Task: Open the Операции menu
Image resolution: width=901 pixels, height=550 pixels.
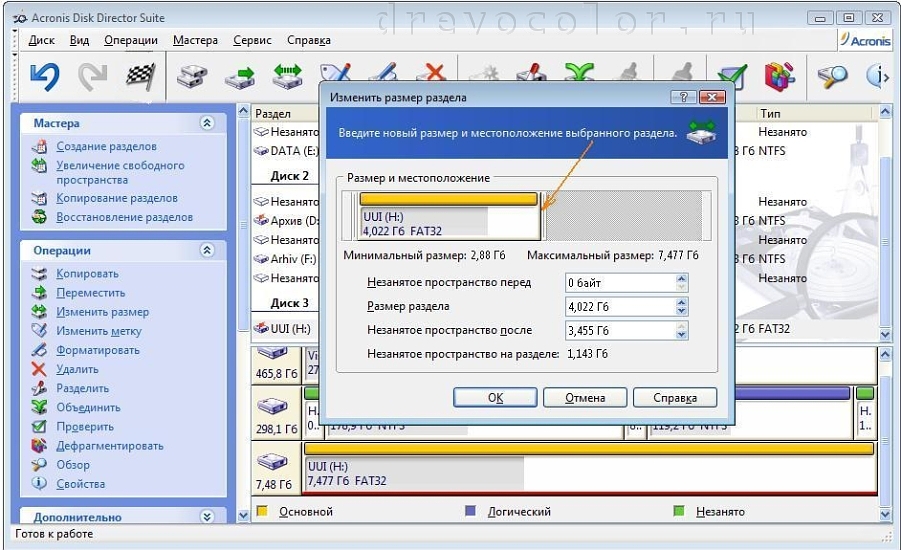Action: pyautogui.click(x=130, y=40)
